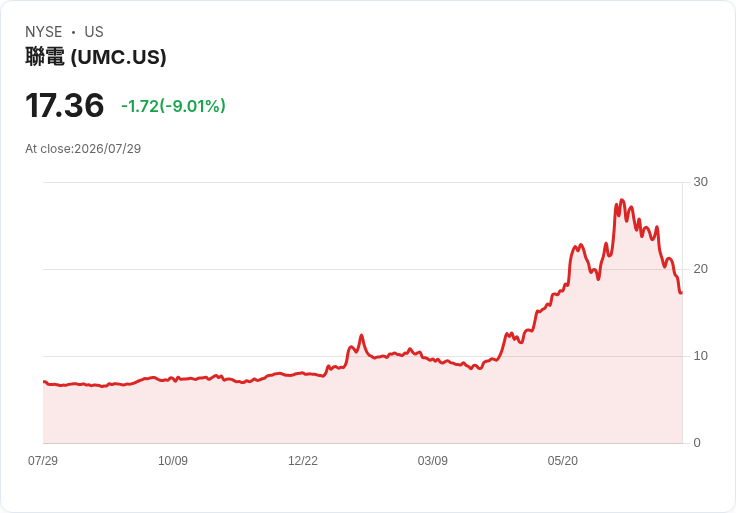Click the 05/20 x-axis date label
This screenshot has height=513, width=736.
pyautogui.click(x=562, y=460)
